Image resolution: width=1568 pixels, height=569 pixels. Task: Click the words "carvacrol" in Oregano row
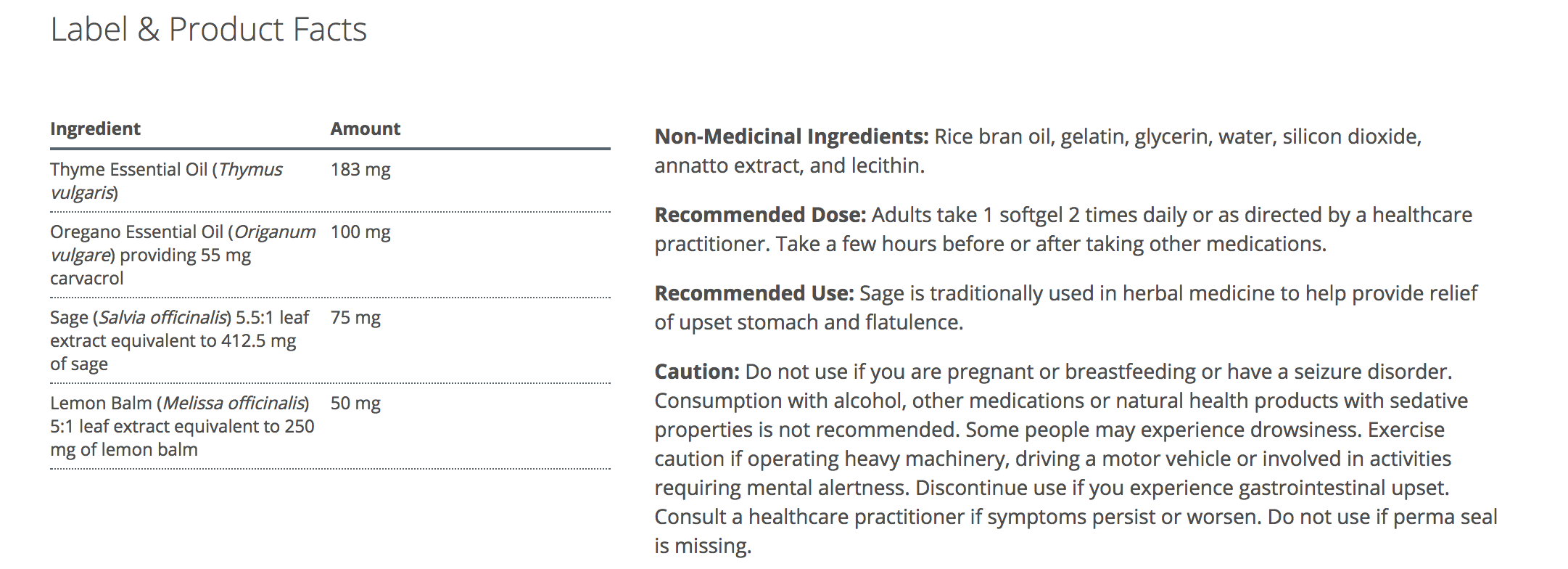point(87,279)
